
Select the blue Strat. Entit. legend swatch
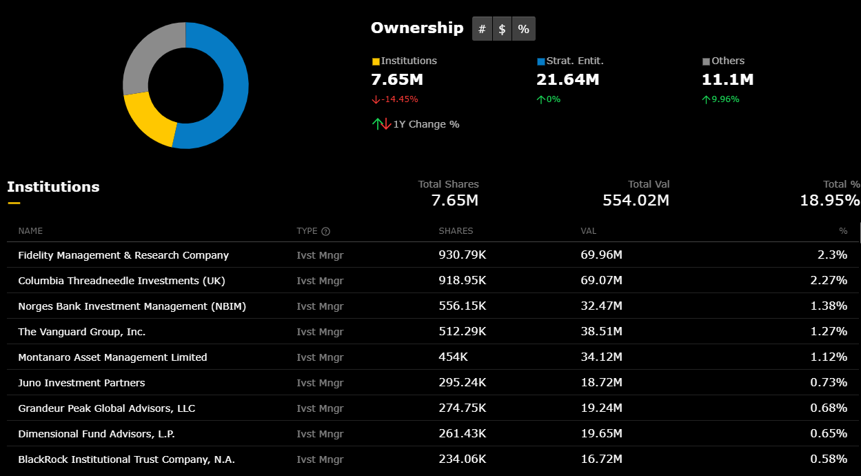tap(541, 61)
